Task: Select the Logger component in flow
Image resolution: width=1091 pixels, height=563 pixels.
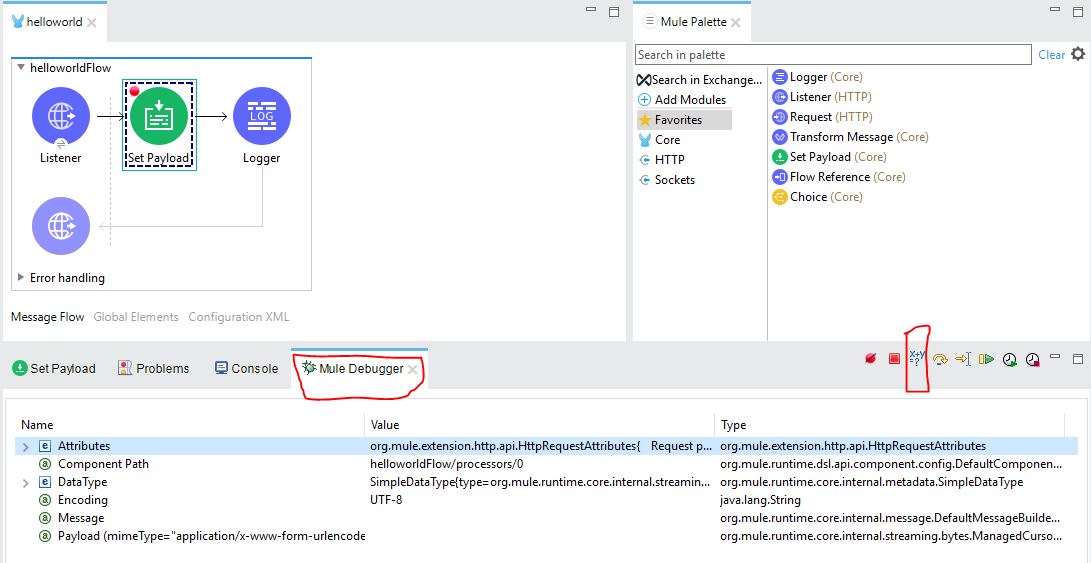Action: (x=261, y=117)
